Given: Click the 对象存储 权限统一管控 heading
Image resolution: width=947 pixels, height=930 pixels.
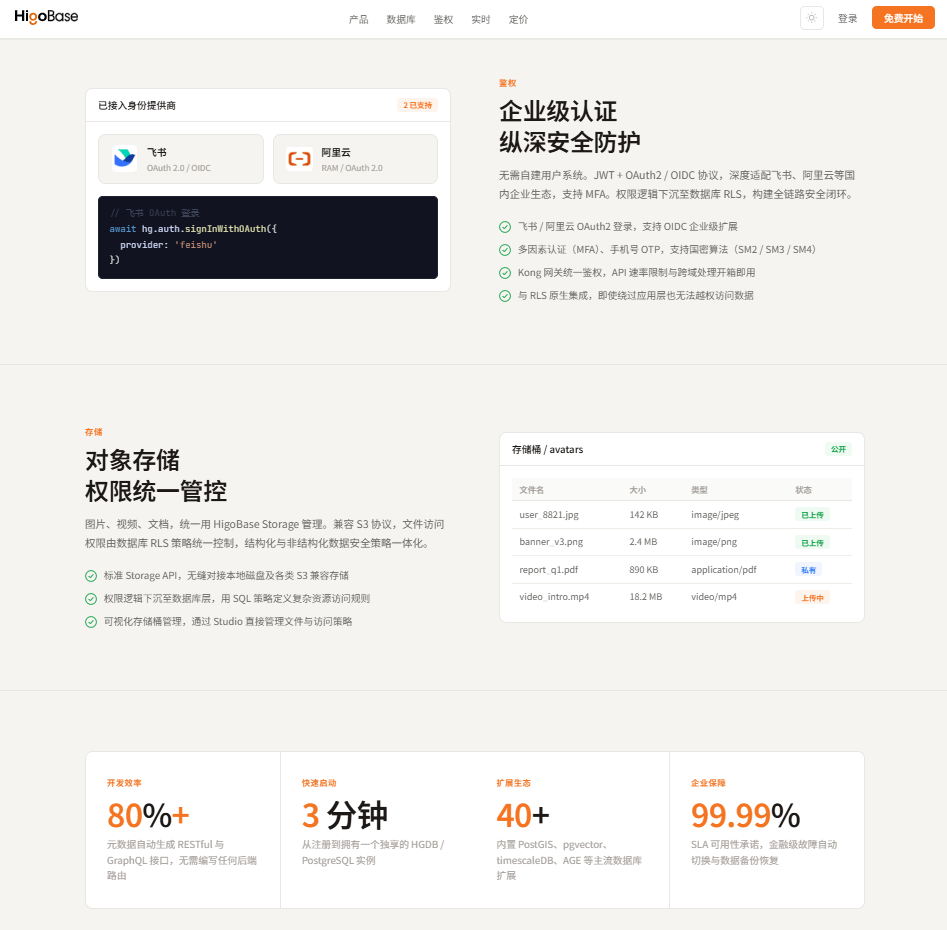Looking at the screenshot, I should pyautogui.click(x=156, y=476).
